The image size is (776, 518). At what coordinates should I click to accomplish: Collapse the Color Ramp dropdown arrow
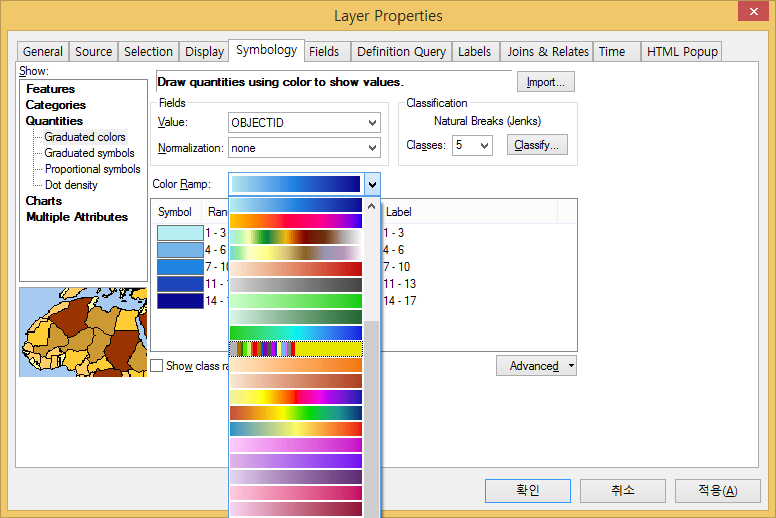(372, 185)
